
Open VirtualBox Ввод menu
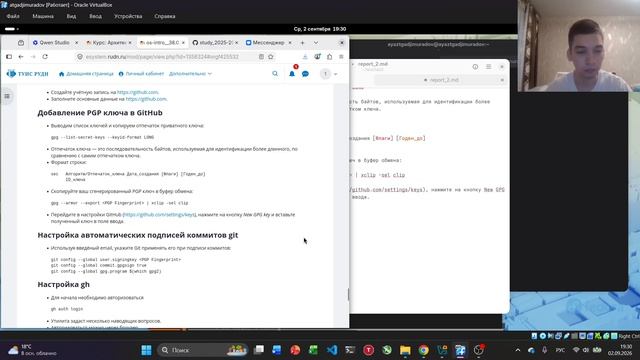pos(96,16)
